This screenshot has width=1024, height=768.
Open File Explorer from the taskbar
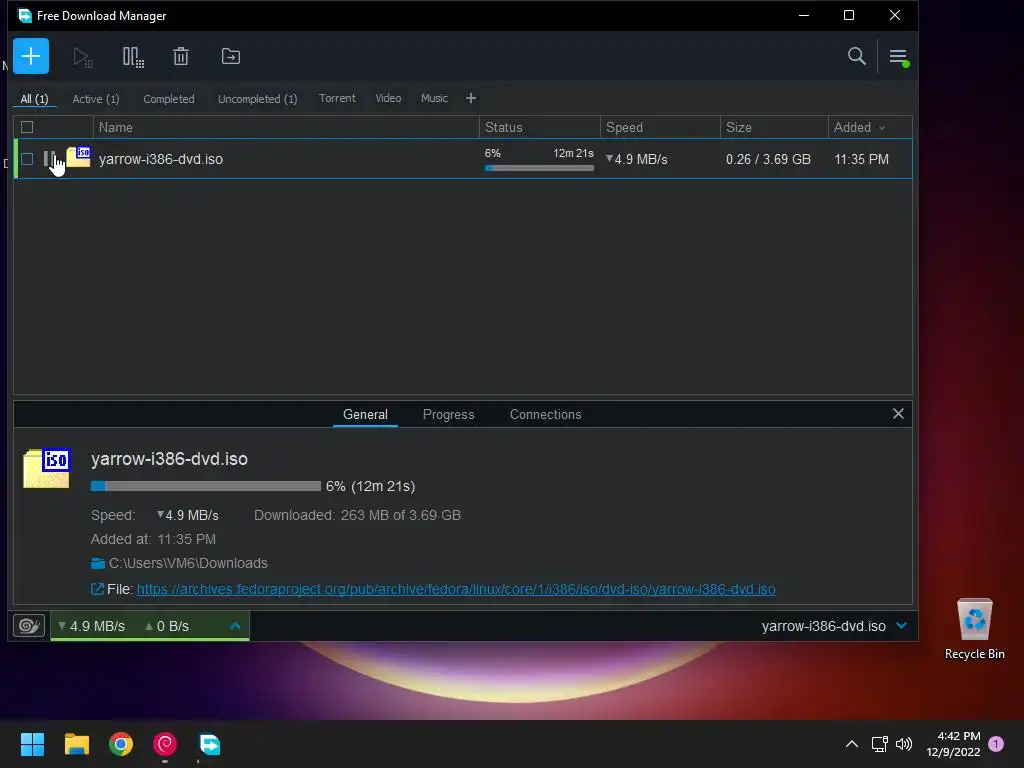pyautogui.click(x=76, y=744)
